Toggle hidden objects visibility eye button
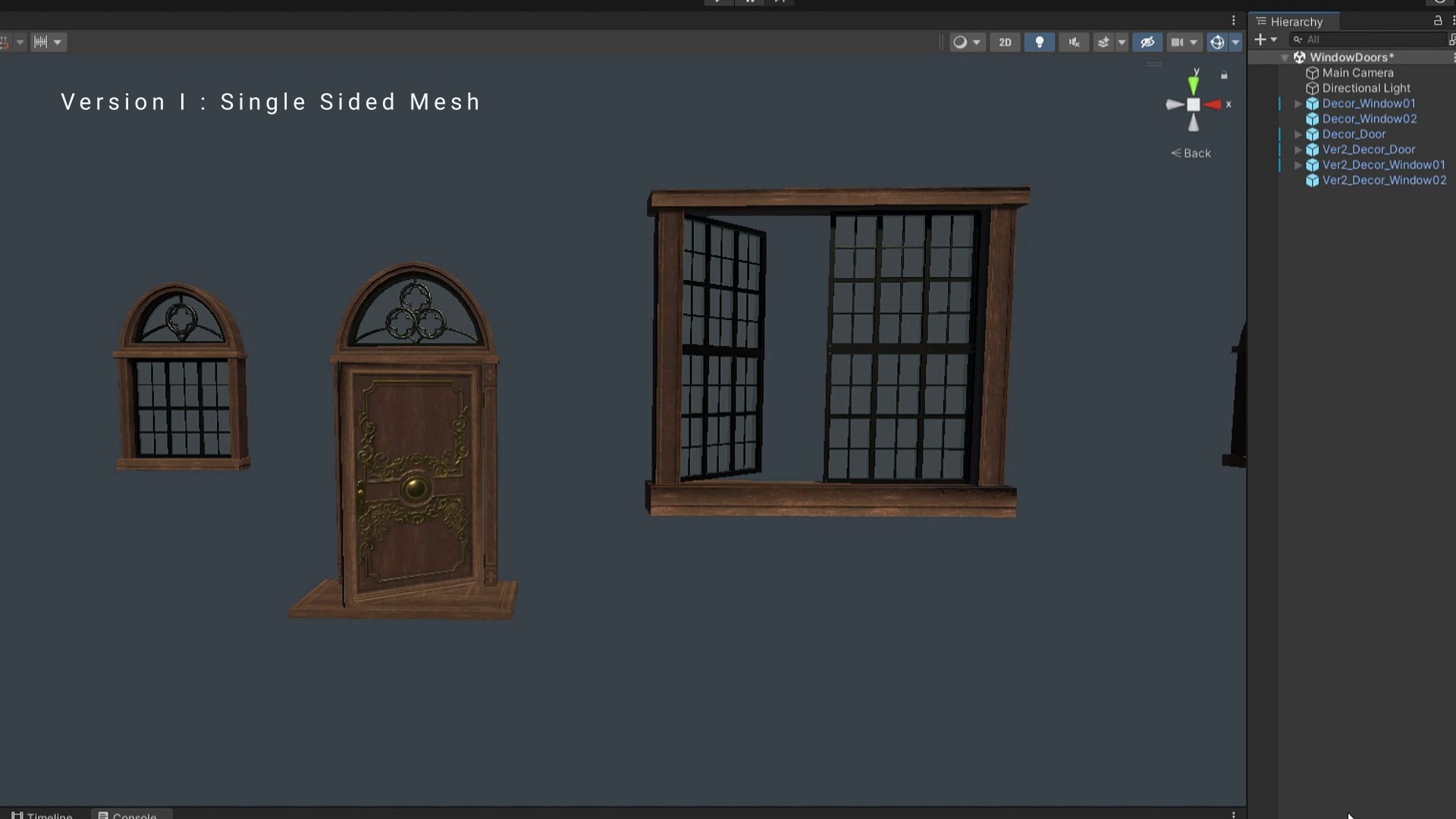Viewport: 1456px width, 819px height. tap(1147, 42)
